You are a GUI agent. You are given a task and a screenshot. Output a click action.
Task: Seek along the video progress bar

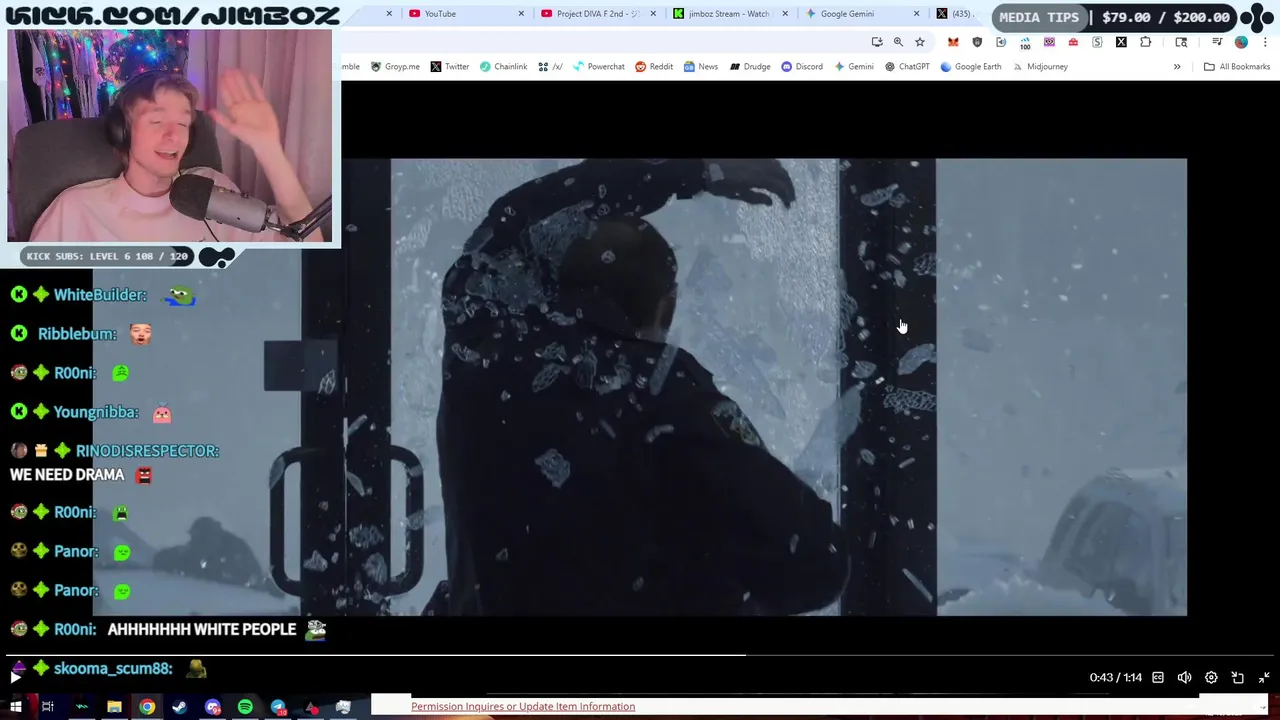(x=640, y=656)
